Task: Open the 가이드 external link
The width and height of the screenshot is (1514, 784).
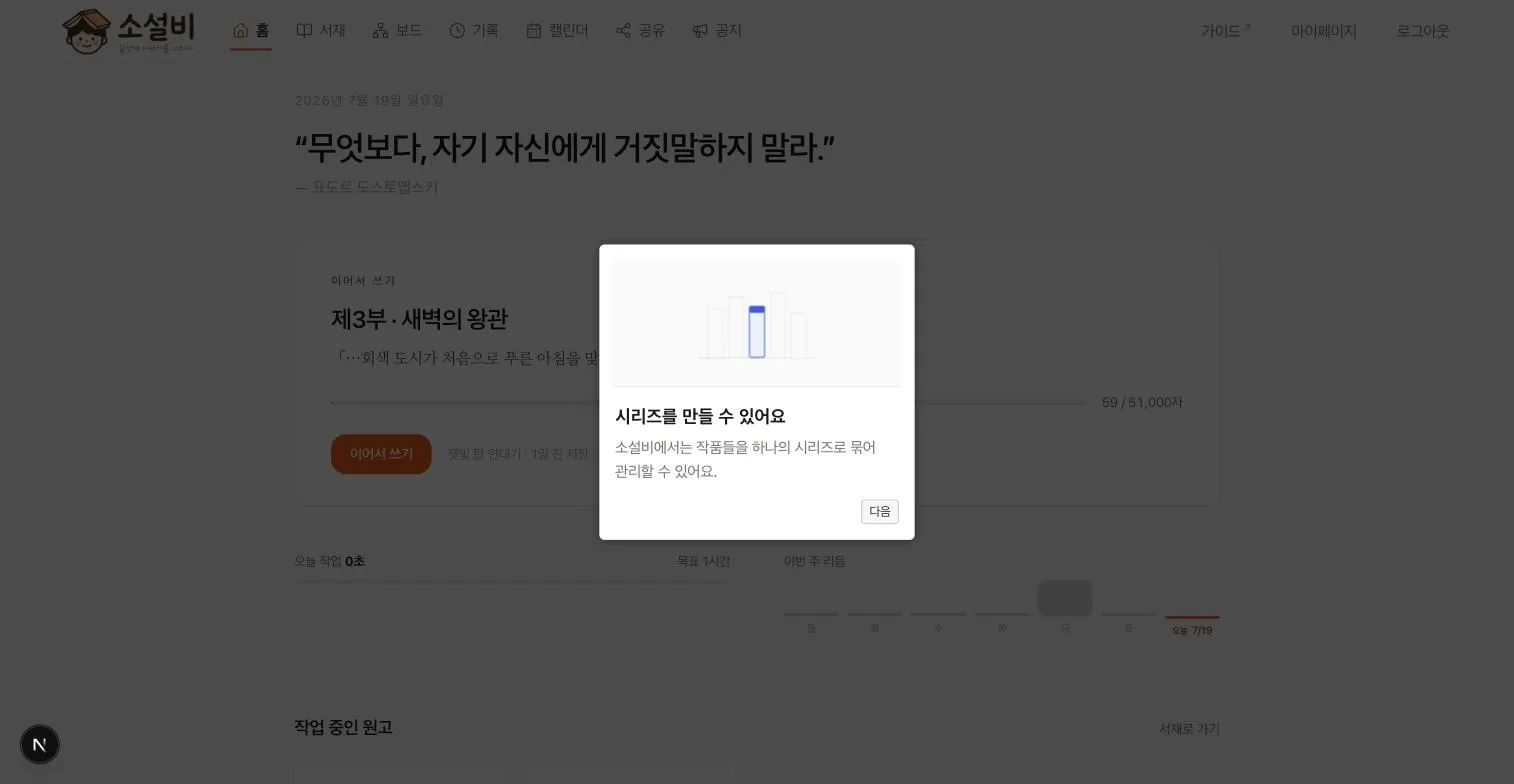Action: (x=1226, y=31)
